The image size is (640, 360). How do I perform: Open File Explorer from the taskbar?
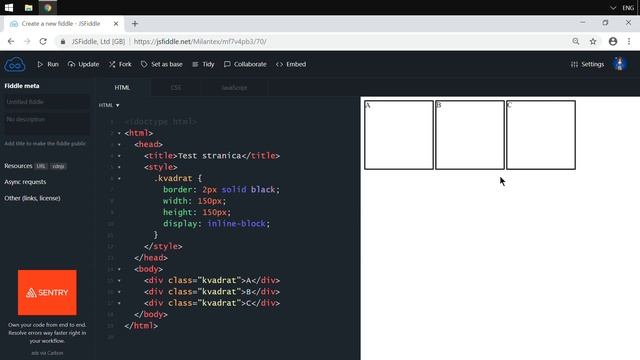pyautogui.click(x=29, y=7)
